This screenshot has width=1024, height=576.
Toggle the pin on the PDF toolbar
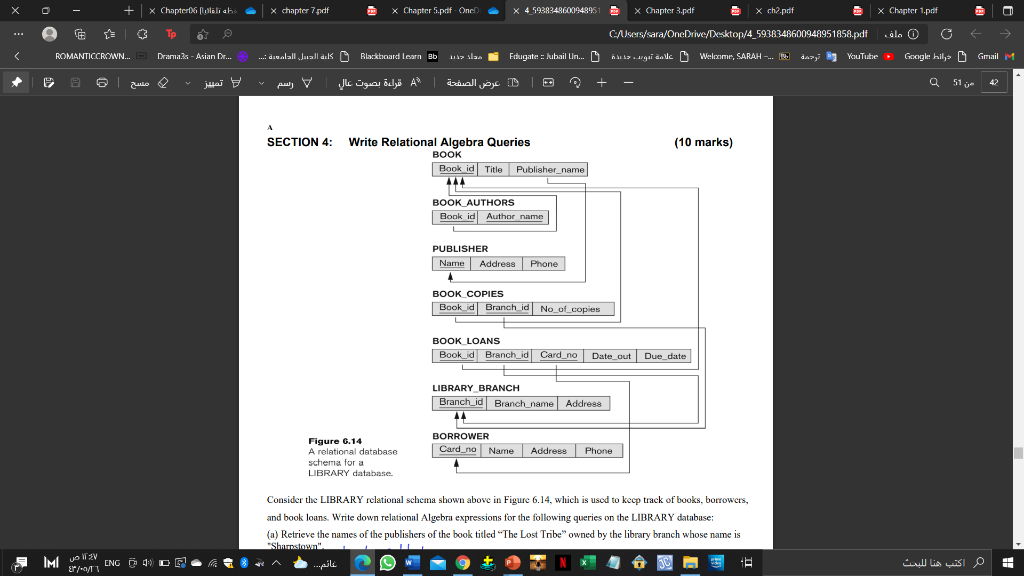point(15,84)
